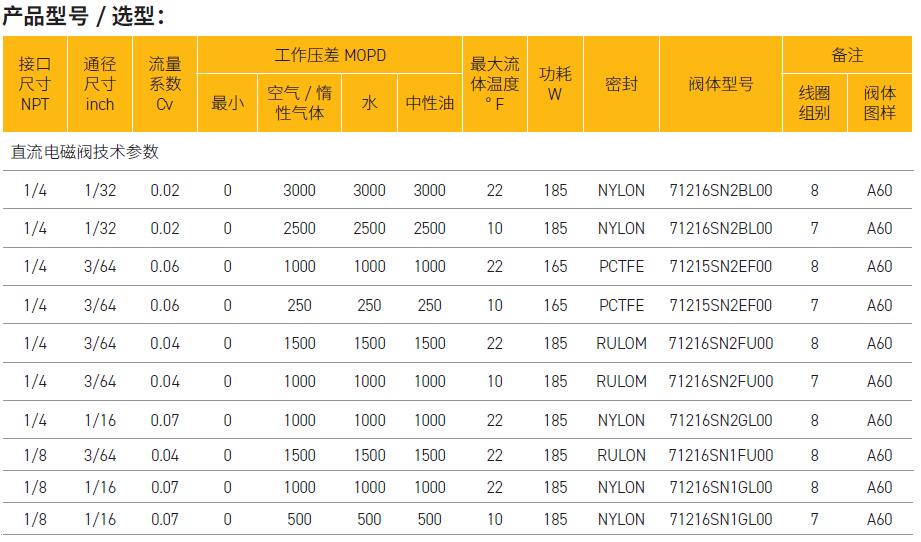Select 2500 in the 水 column
The image size is (921, 542).
pyautogui.click(x=369, y=228)
